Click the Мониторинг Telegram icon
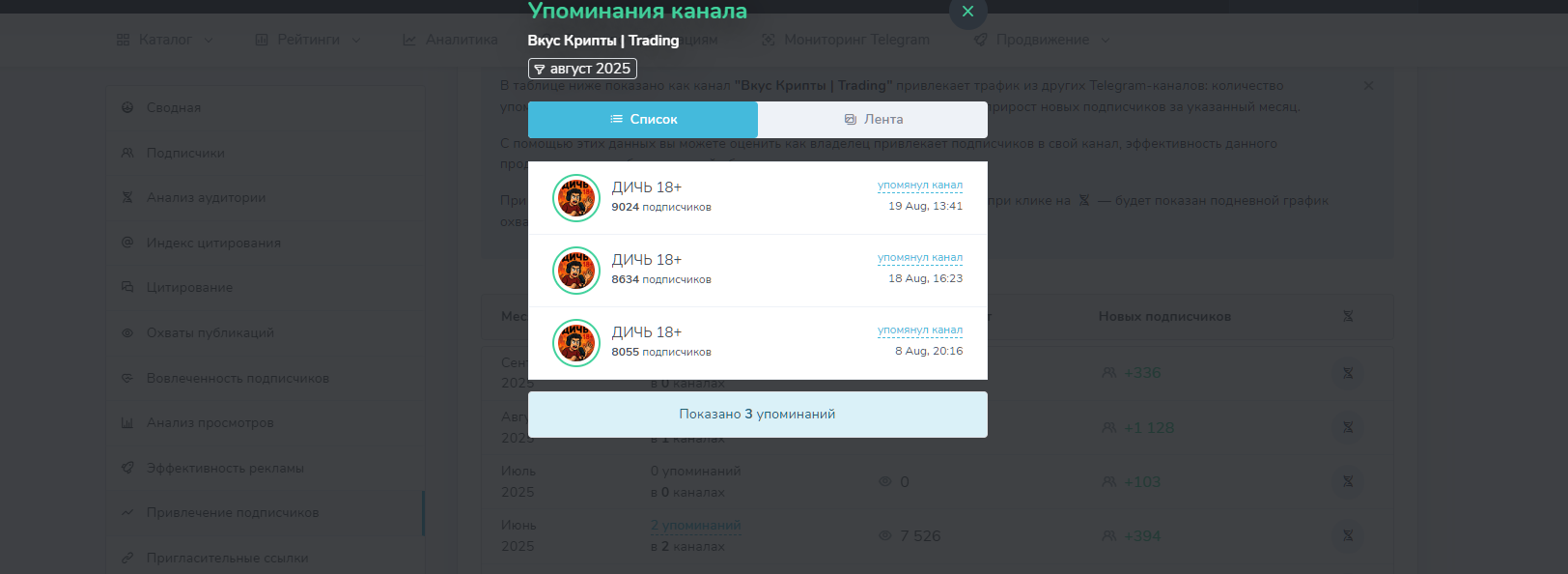 click(x=769, y=40)
